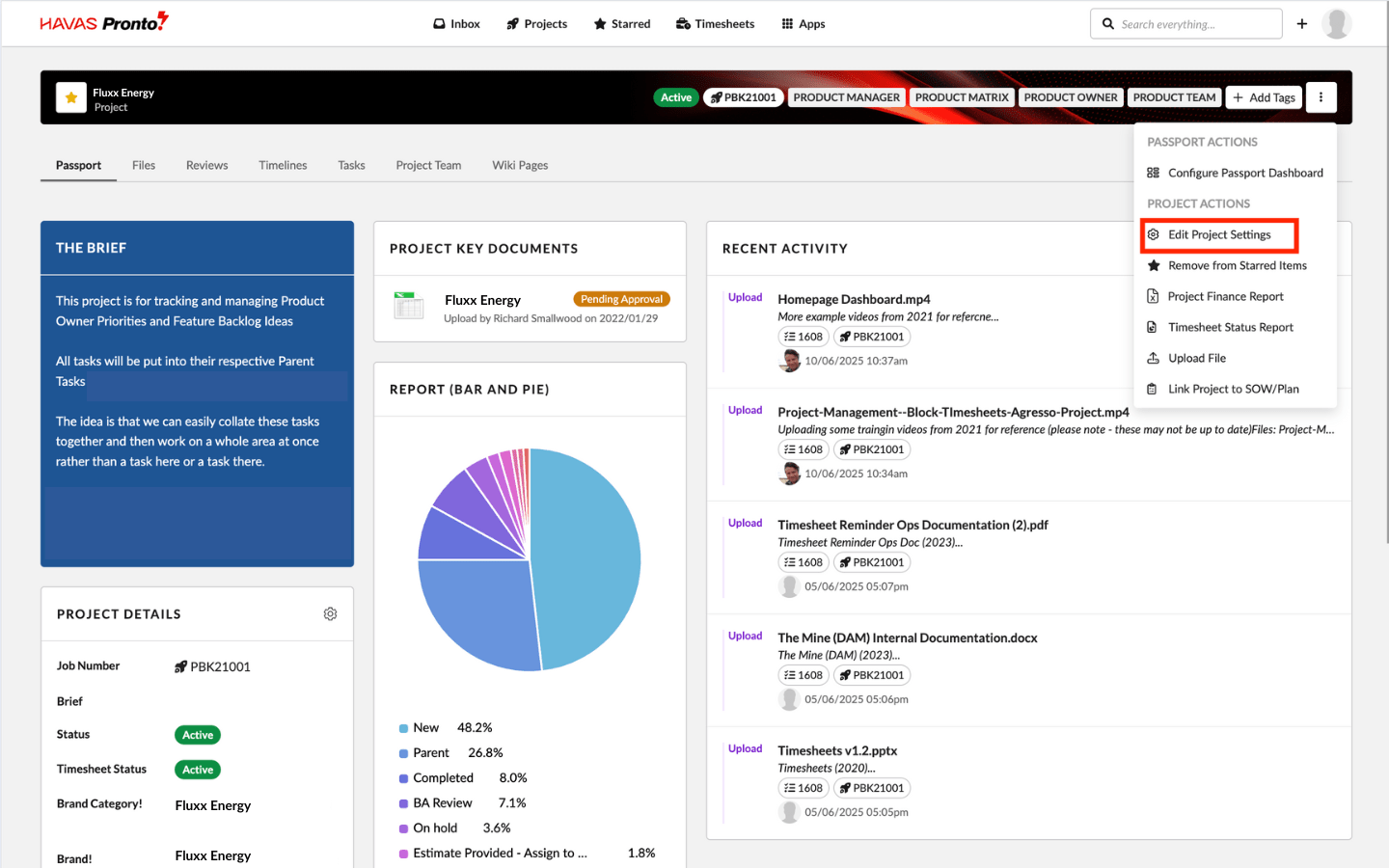The image size is (1389, 868).
Task: Switch to the Files tab
Action: (144, 166)
